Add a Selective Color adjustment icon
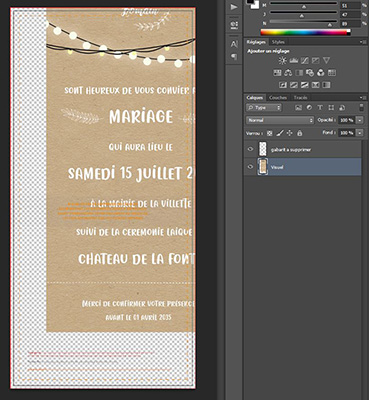This screenshot has width=369, height=400. pos(315,85)
